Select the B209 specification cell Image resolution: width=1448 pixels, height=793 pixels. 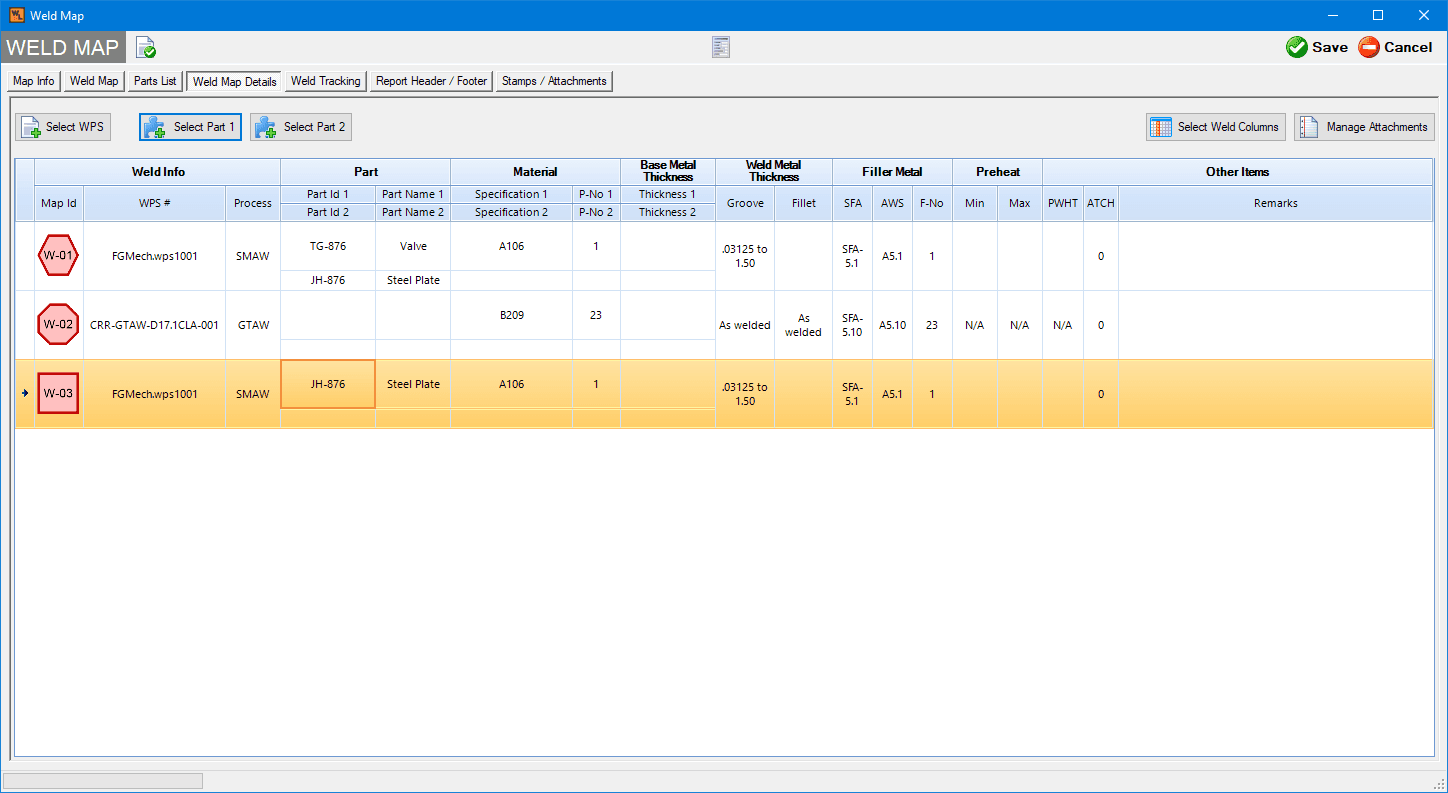pyautogui.click(x=511, y=315)
